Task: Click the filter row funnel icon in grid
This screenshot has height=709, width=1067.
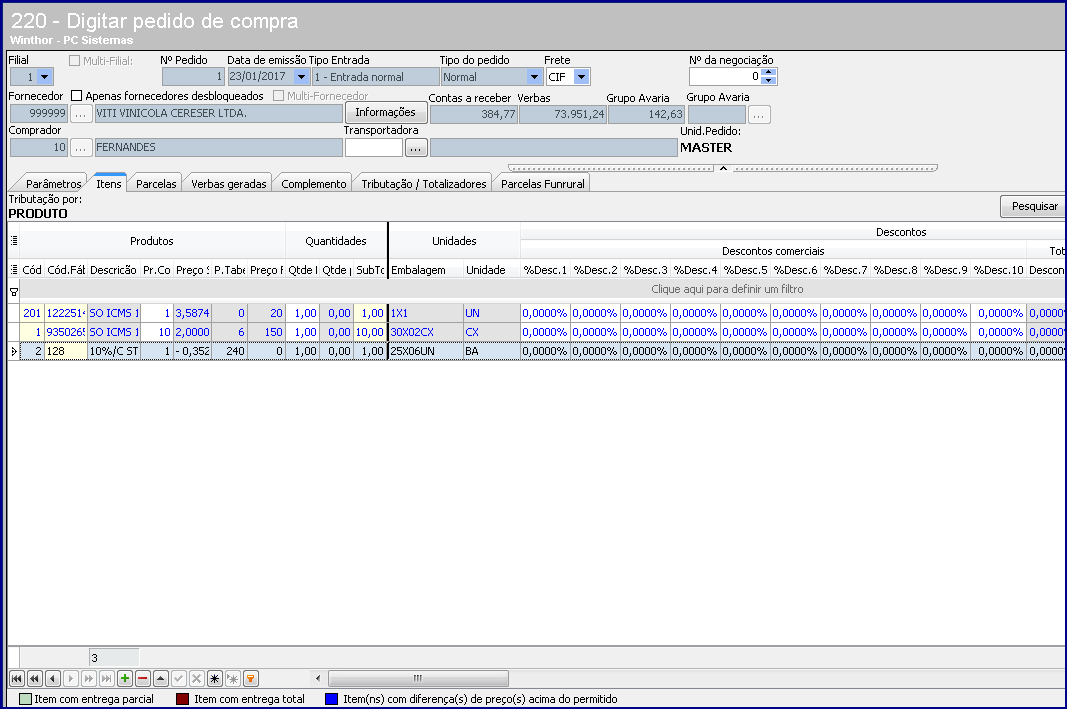Action: (14, 291)
